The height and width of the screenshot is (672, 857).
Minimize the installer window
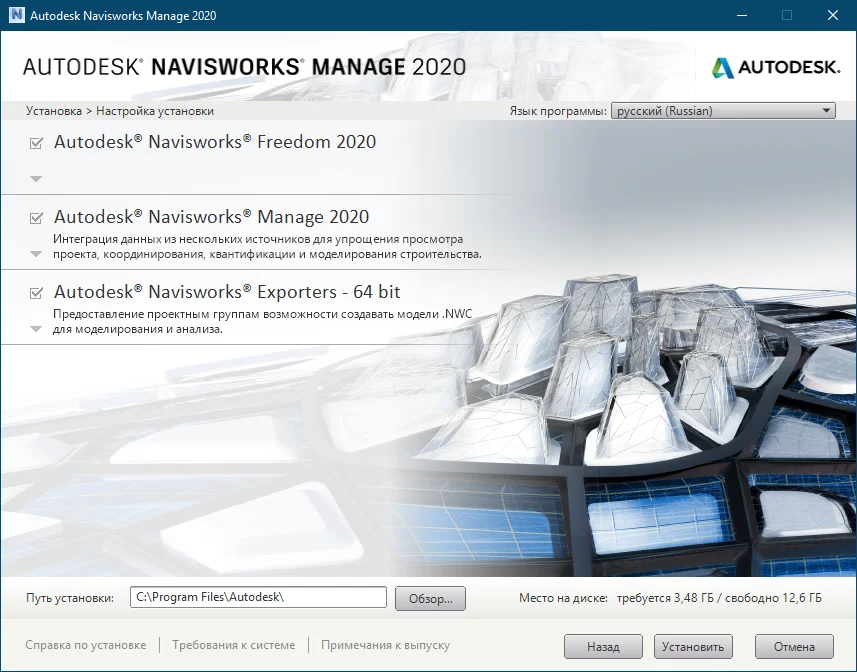point(741,15)
